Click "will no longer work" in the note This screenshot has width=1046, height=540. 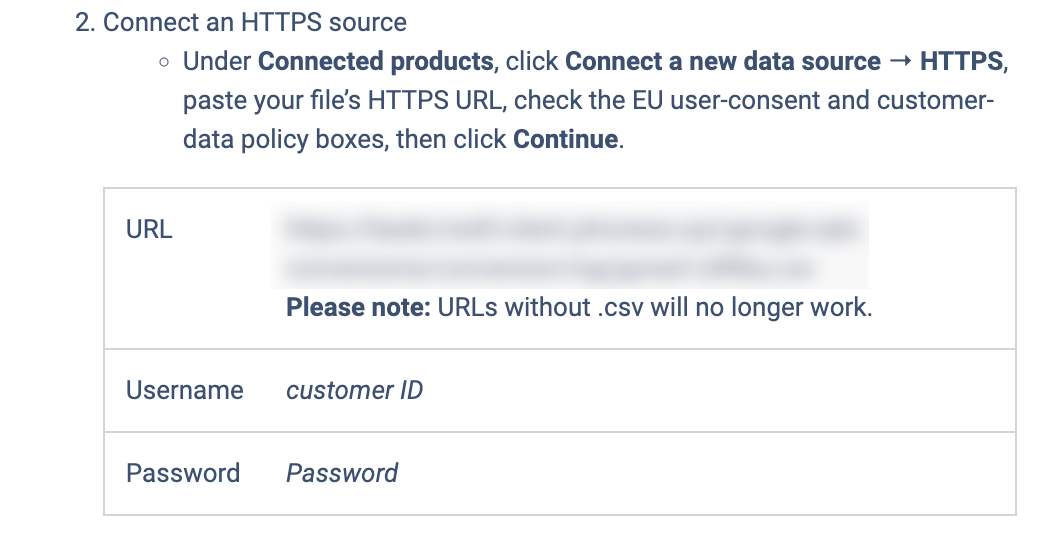coord(761,308)
